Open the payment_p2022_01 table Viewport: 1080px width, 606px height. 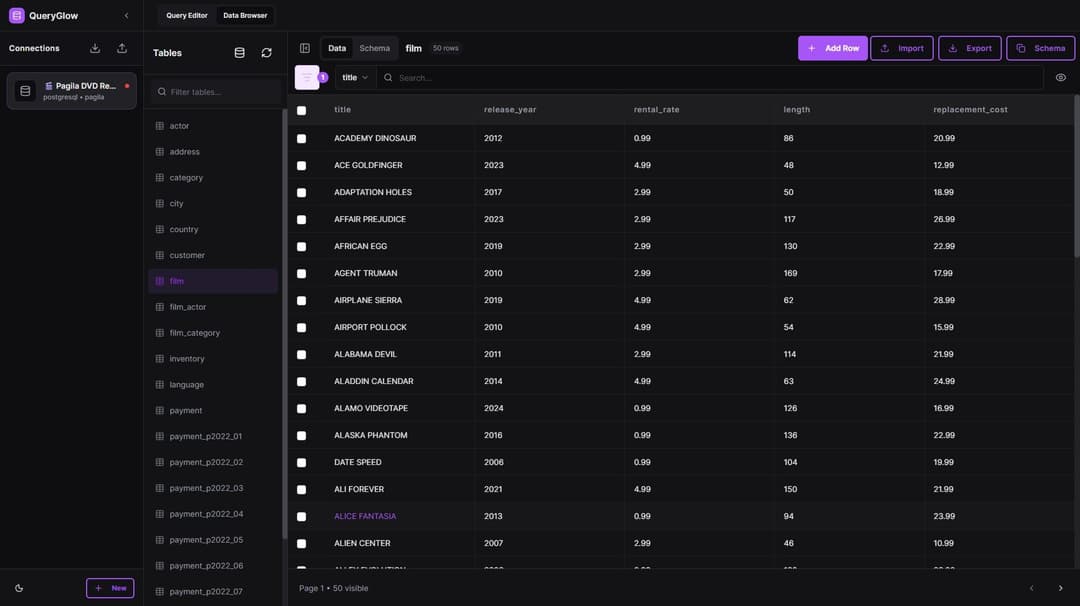pos(213,437)
